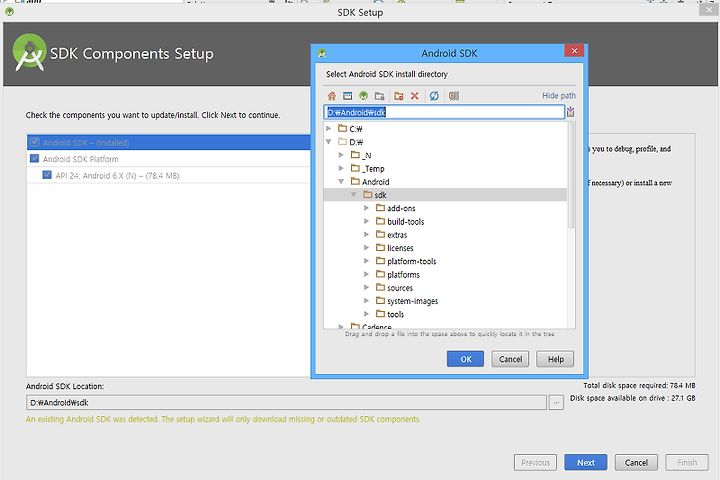Click the Previous wizard button

(x=535, y=462)
